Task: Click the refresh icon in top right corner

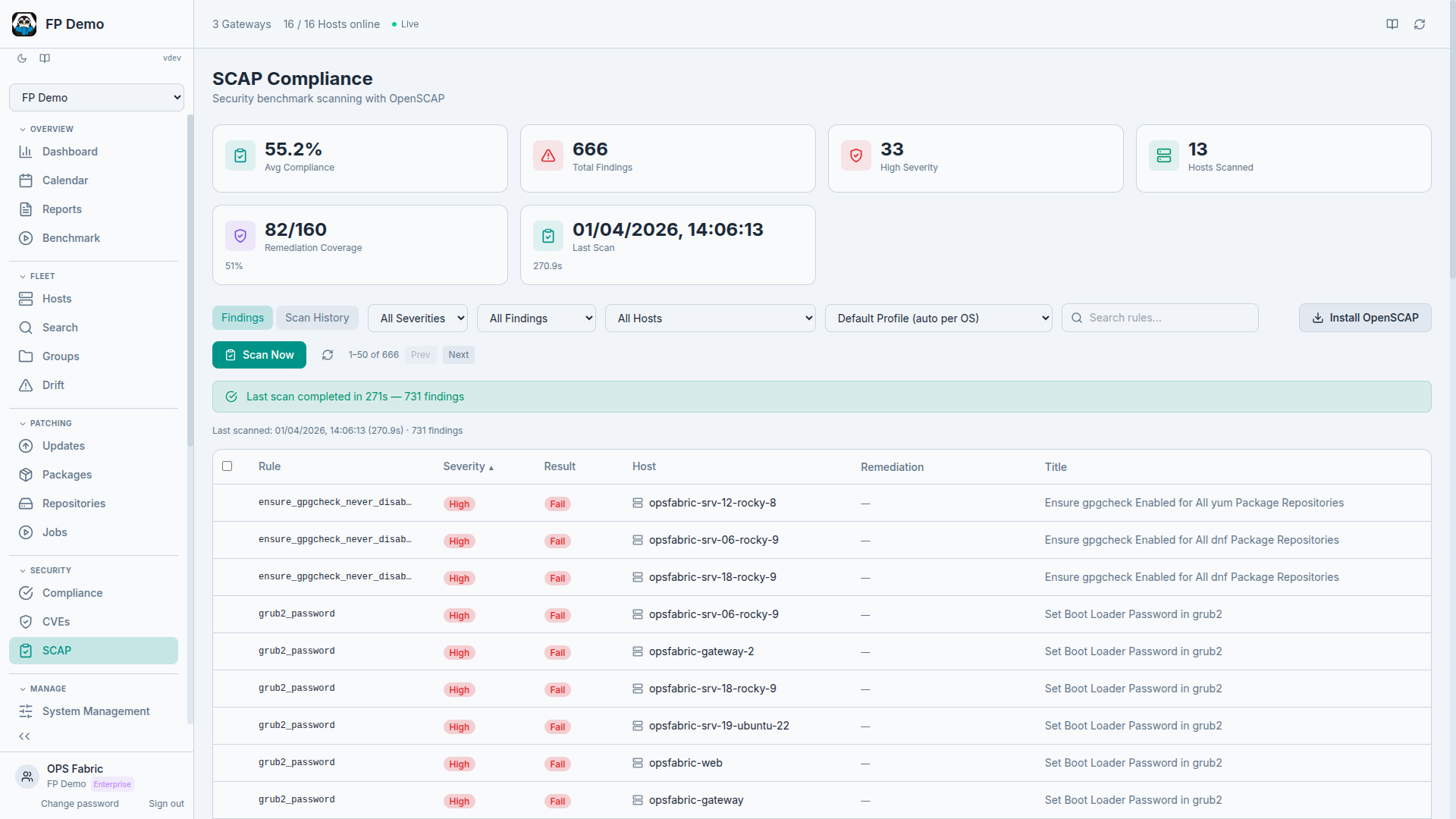Action: point(1419,24)
